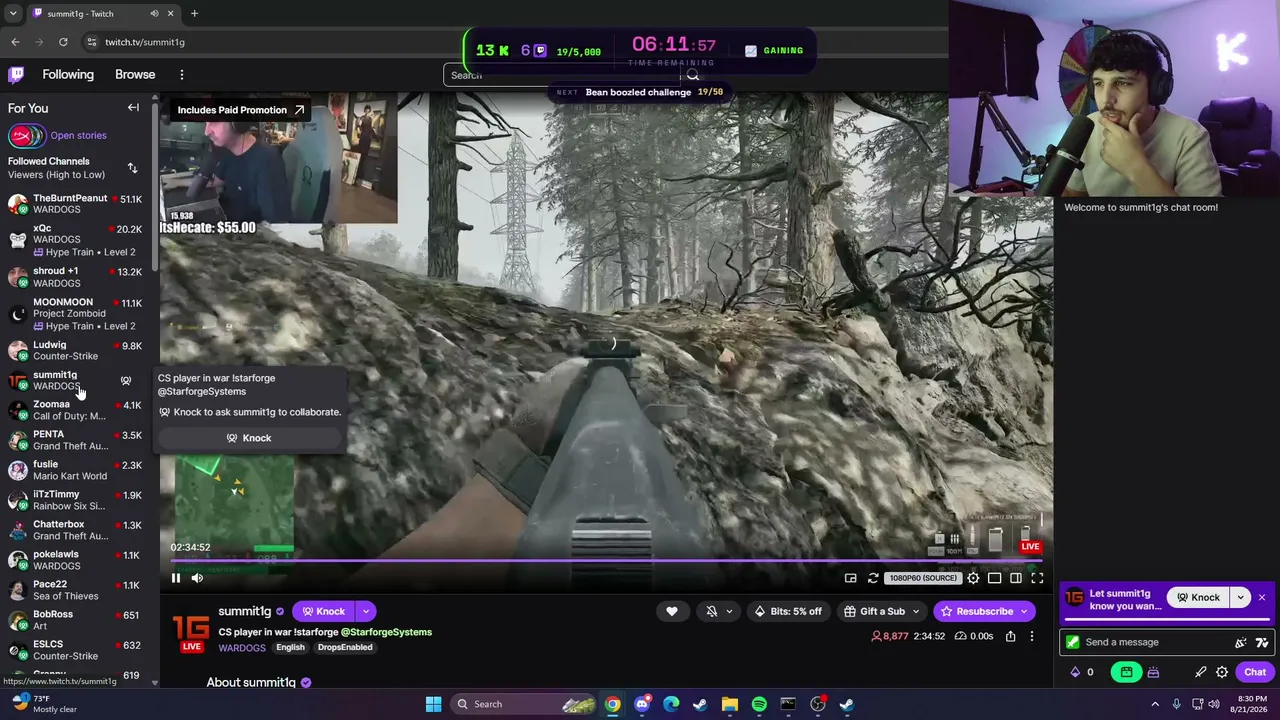Open Ludwig channel in sidebar
The height and width of the screenshot is (720, 1280).
click(76, 350)
